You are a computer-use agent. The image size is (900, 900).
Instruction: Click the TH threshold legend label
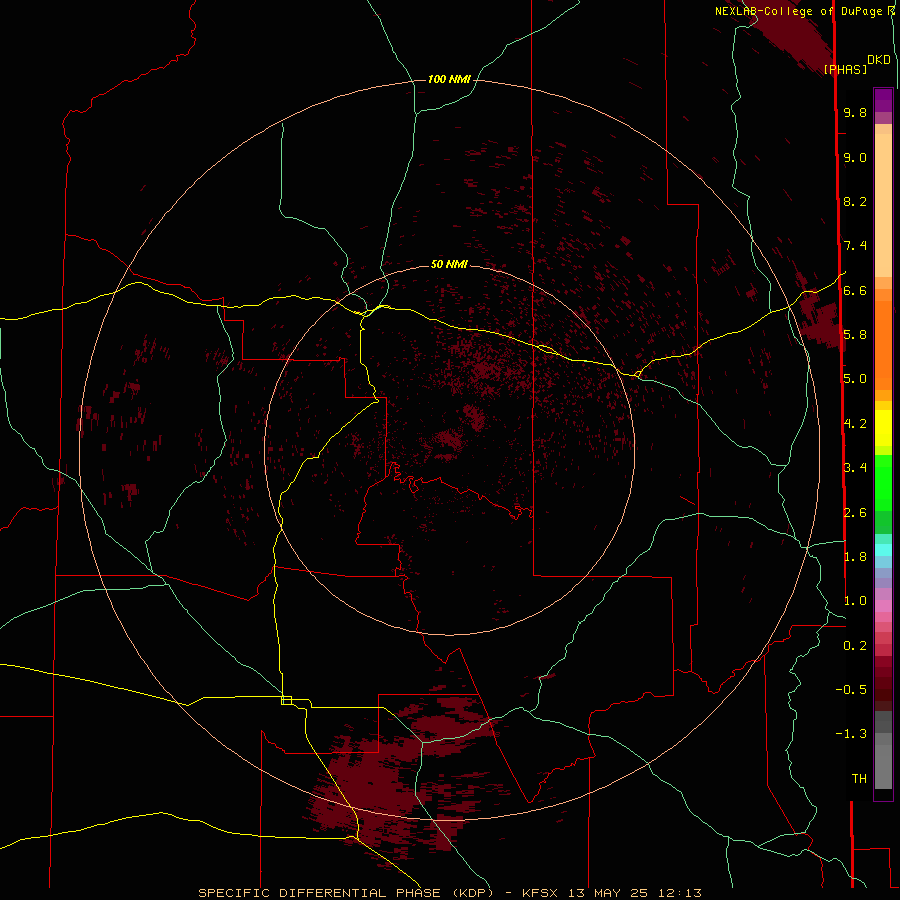tap(859, 779)
